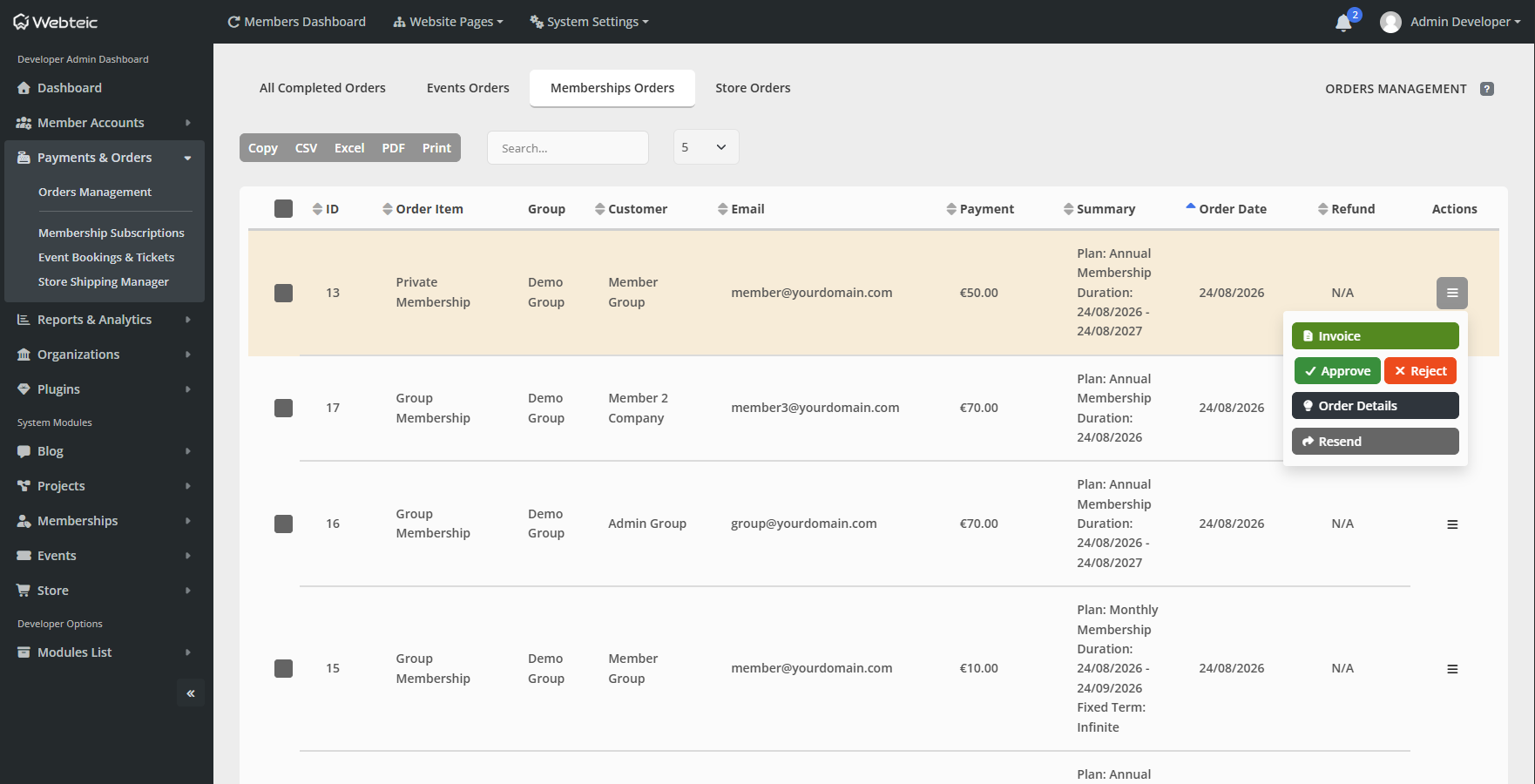Focus the Search input field
Viewport: 1535px width, 784px height.
click(568, 148)
